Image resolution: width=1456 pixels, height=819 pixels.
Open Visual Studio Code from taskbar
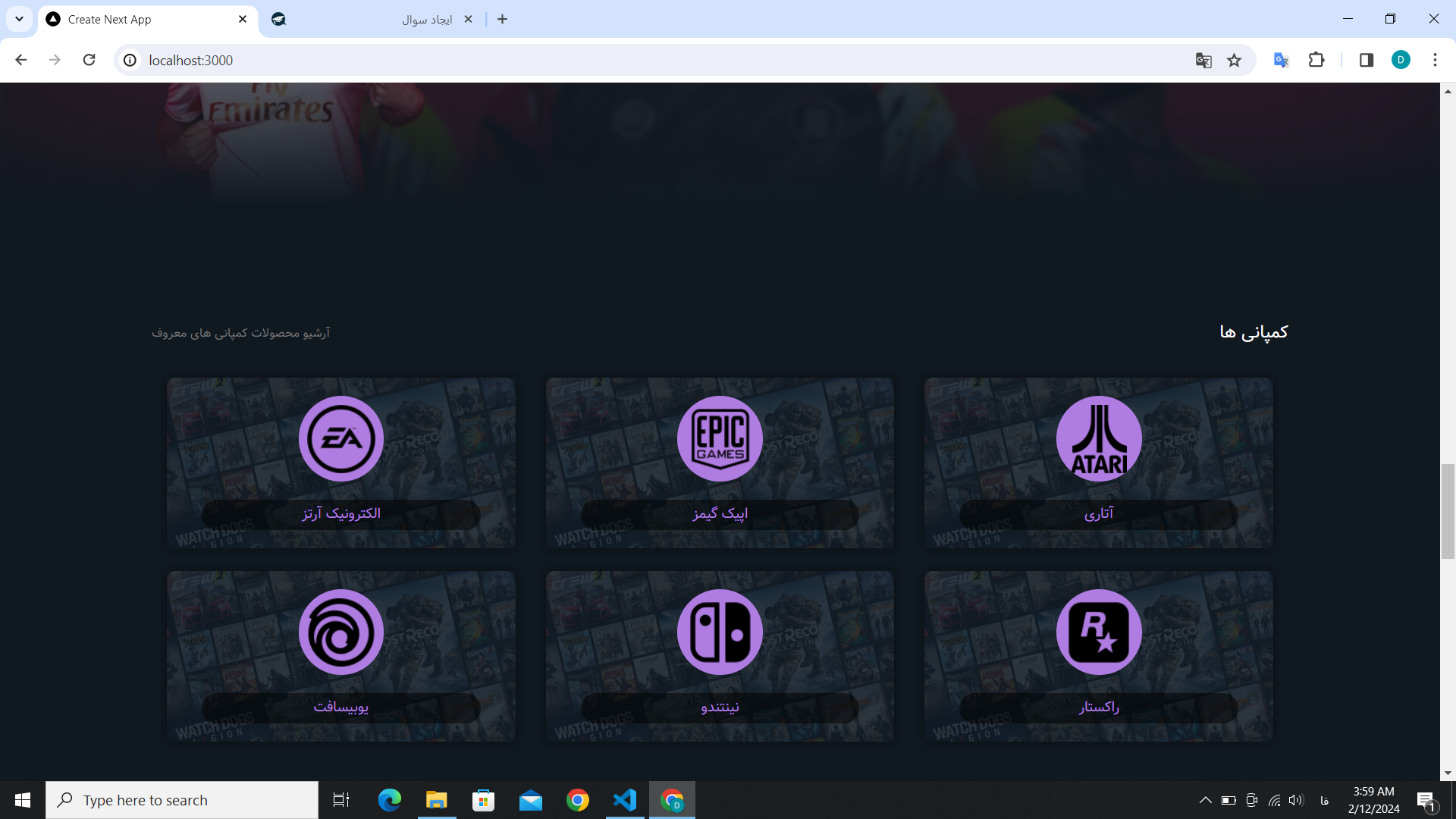625,800
